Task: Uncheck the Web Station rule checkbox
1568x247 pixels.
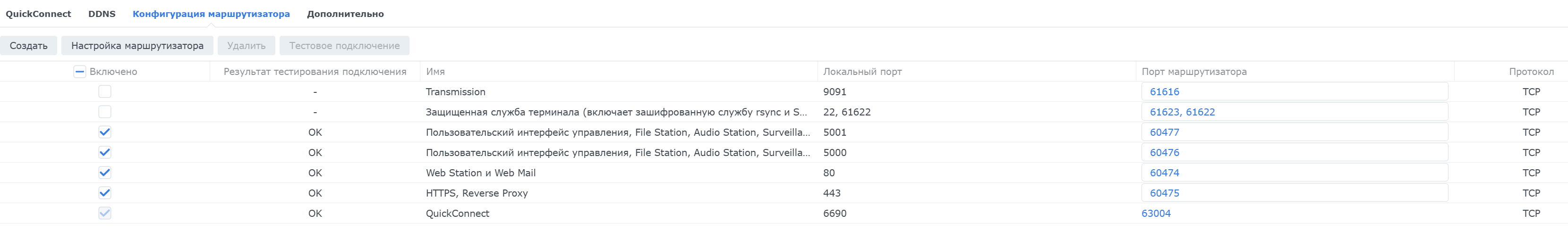Action: (105, 173)
